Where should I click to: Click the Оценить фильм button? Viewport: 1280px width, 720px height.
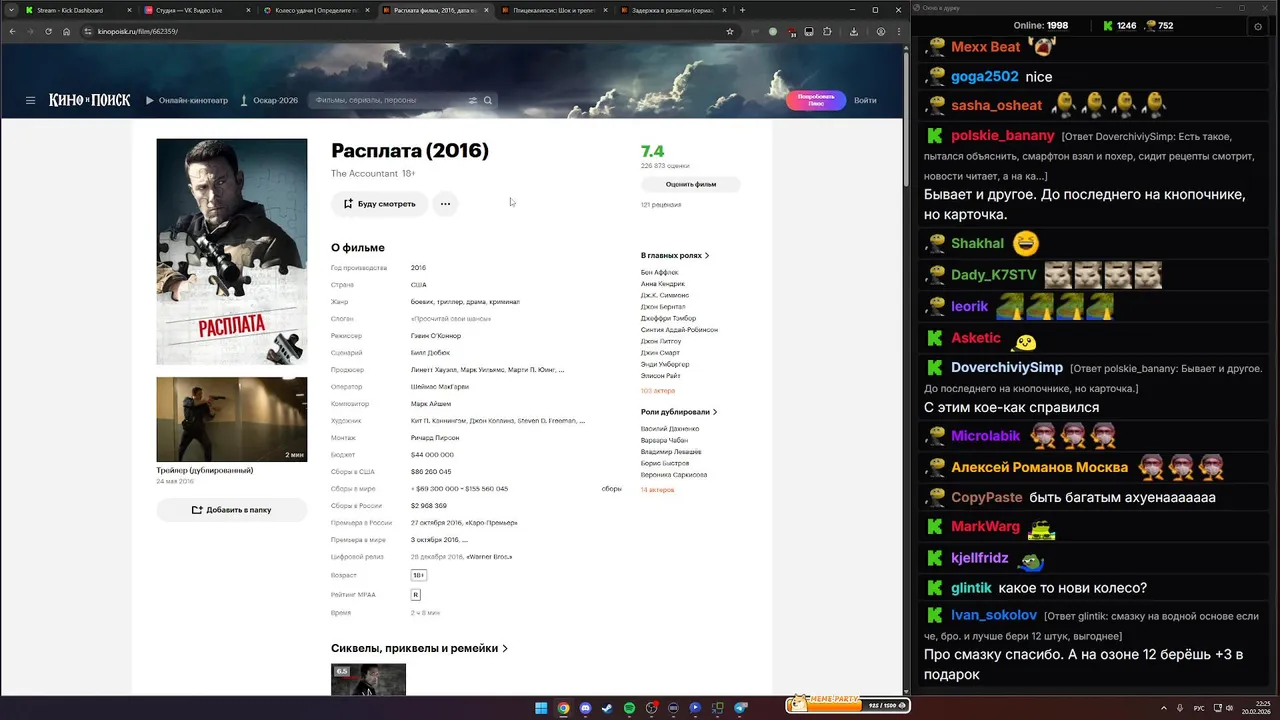(x=691, y=184)
